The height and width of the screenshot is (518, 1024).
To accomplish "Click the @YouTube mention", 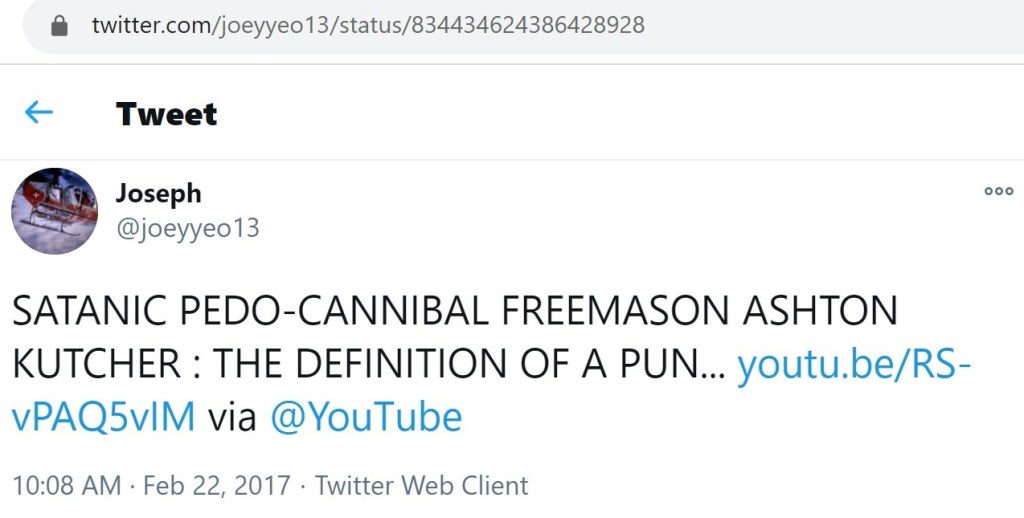I will tap(366, 417).
